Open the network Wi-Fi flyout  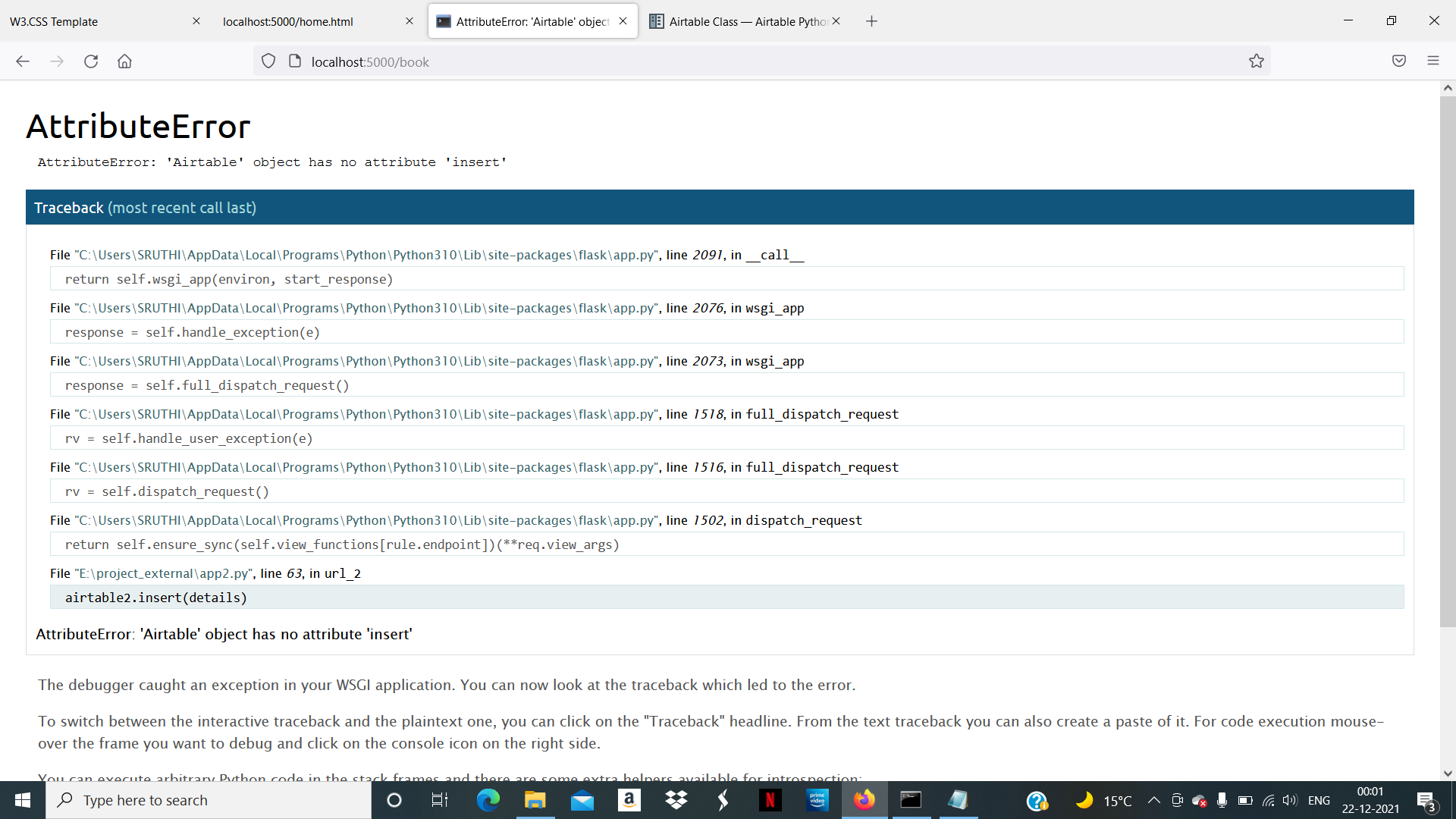point(1268,800)
